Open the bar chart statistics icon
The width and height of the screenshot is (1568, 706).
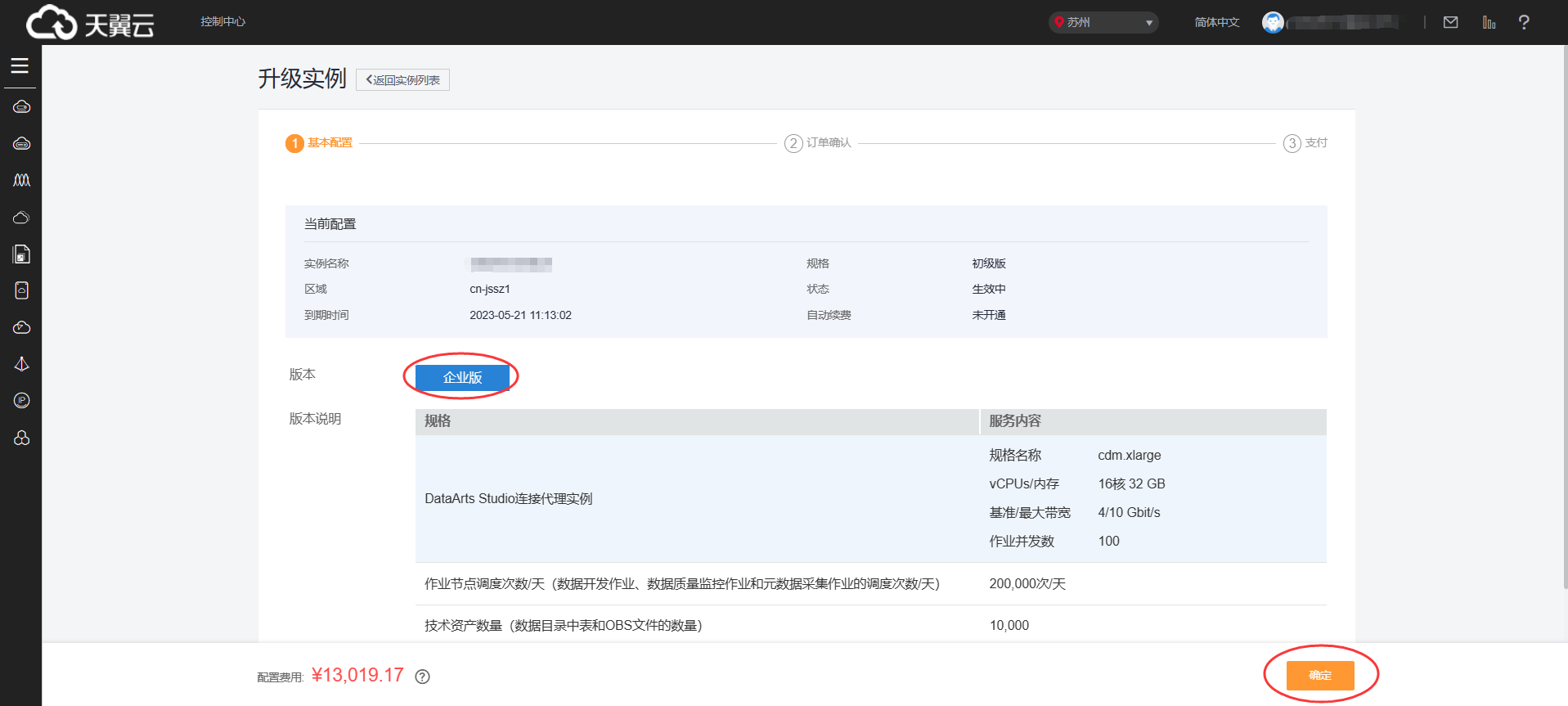[x=1489, y=22]
